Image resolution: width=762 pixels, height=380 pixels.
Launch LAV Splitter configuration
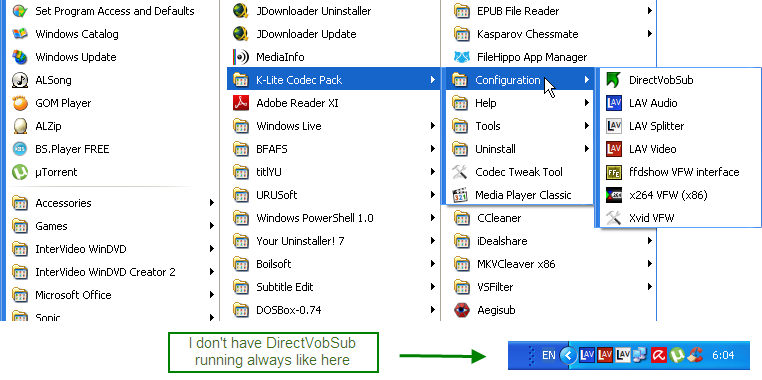tap(680, 126)
